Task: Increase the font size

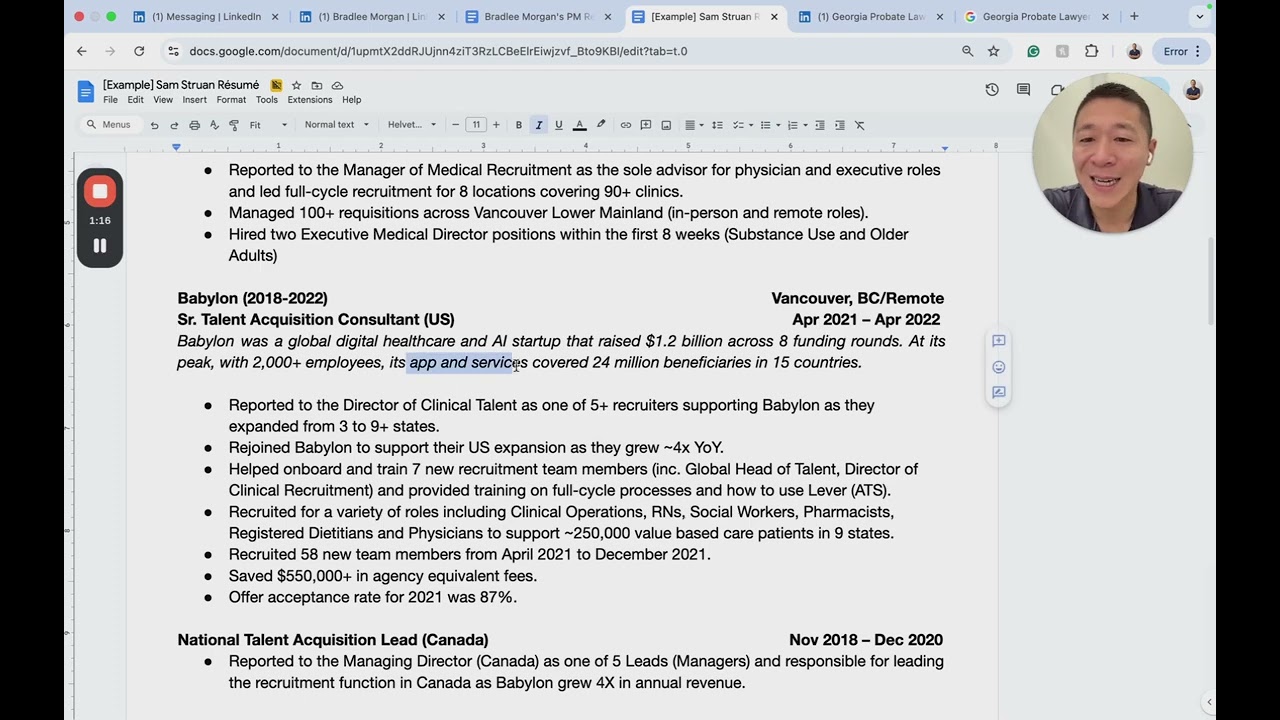Action: click(x=496, y=125)
